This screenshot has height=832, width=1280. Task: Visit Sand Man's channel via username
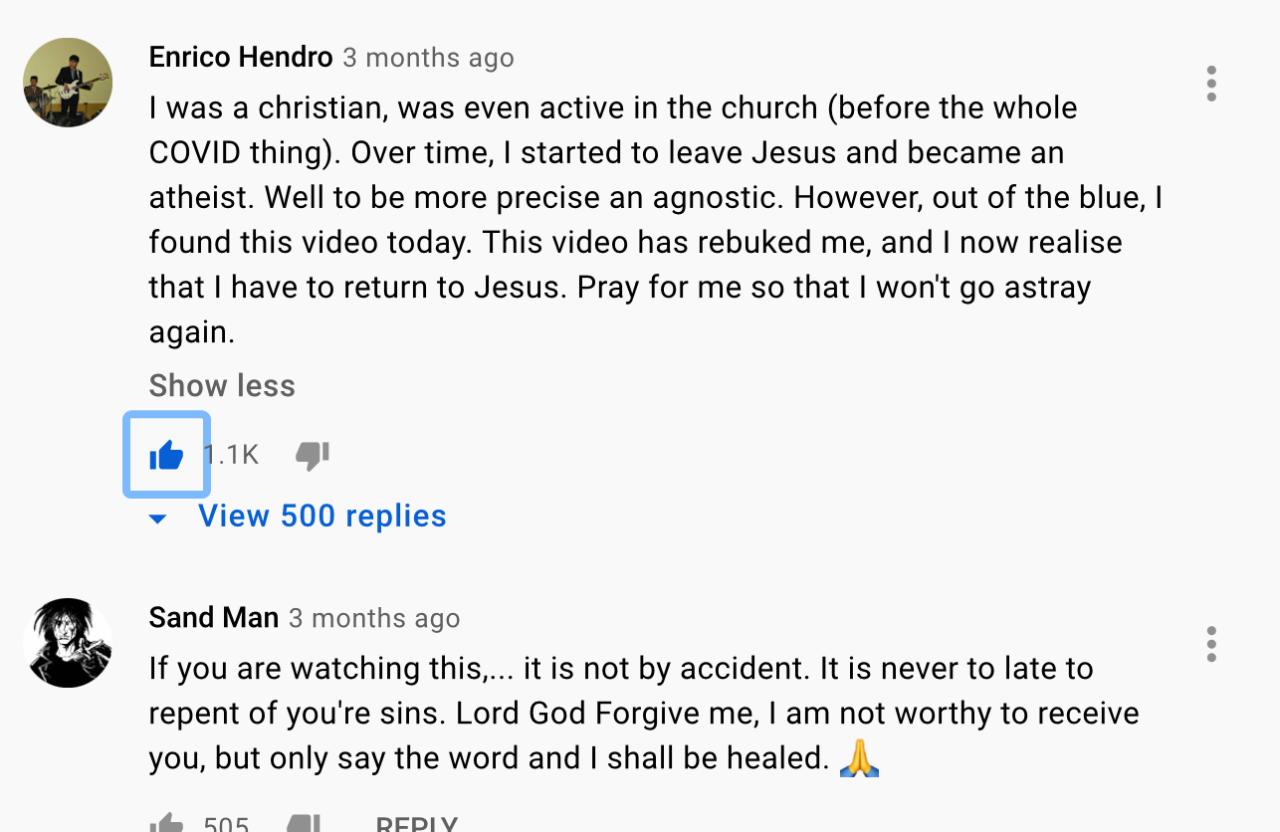[213, 617]
